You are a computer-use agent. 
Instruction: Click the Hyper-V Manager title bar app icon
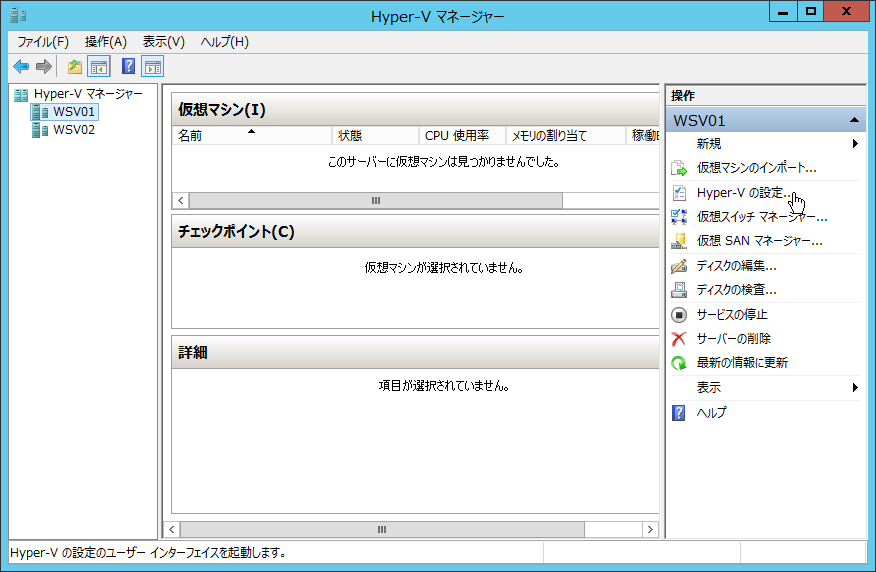pyautogui.click(x=18, y=15)
